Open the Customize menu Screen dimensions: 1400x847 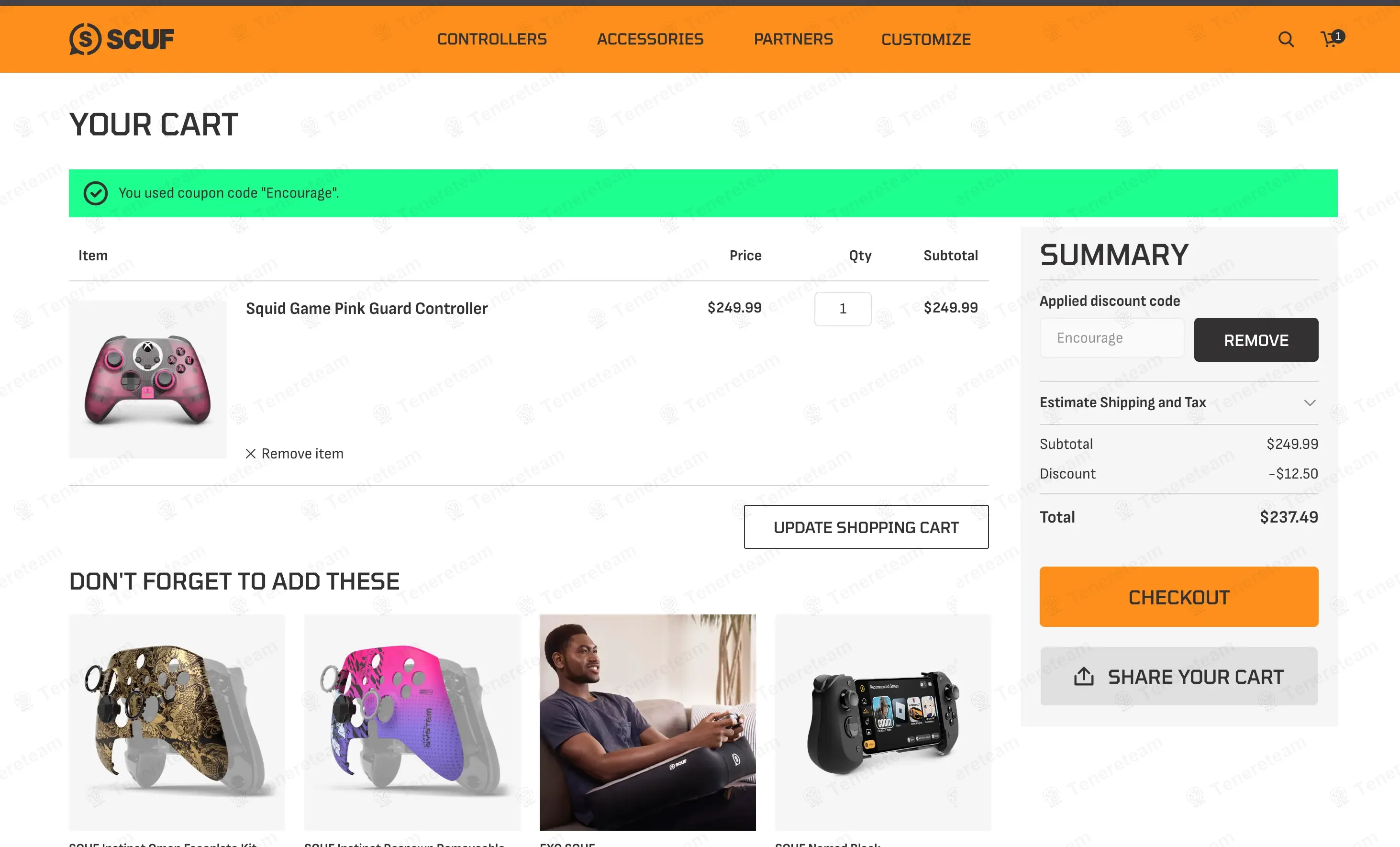pos(926,39)
